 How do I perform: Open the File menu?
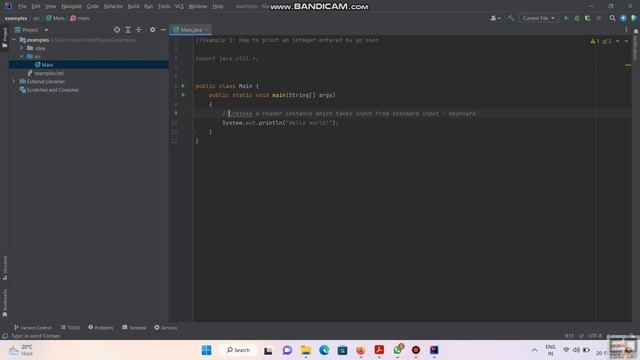(x=22, y=7)
